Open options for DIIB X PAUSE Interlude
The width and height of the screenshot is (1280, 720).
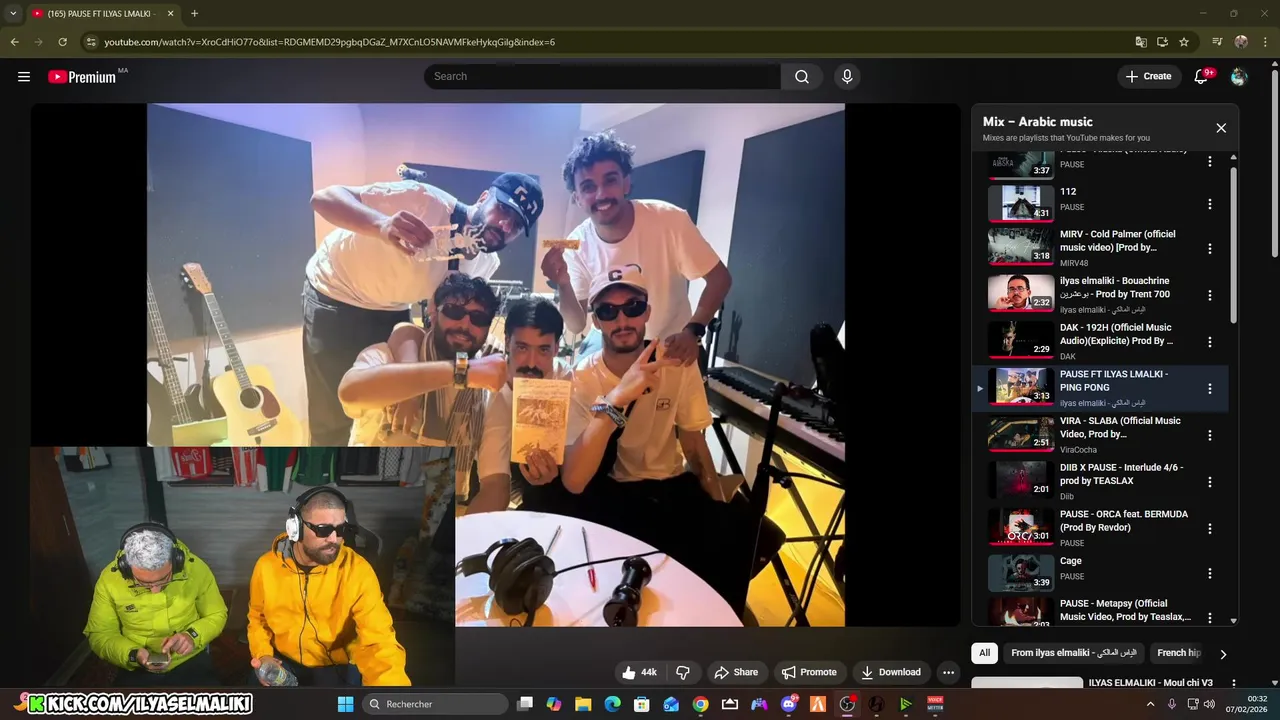[1209, 482]
